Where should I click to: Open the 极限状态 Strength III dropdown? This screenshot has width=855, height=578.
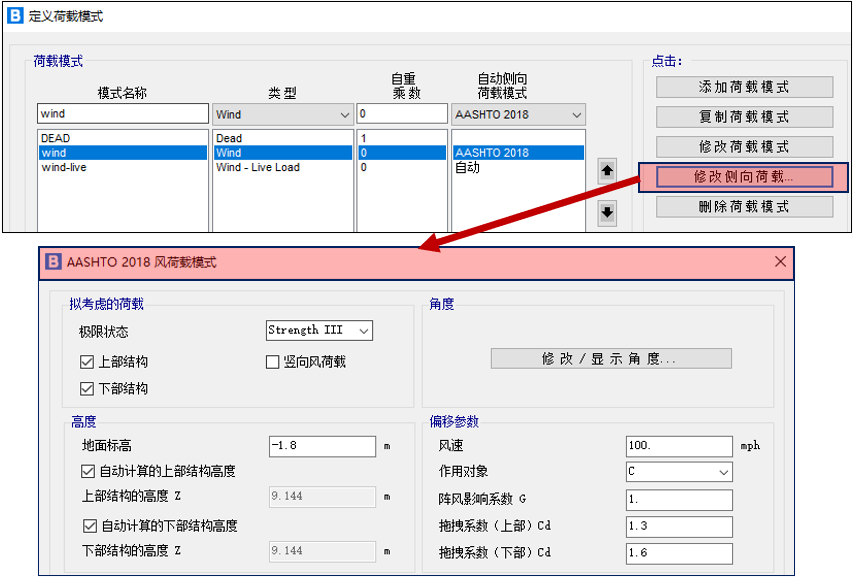(319, 330)
